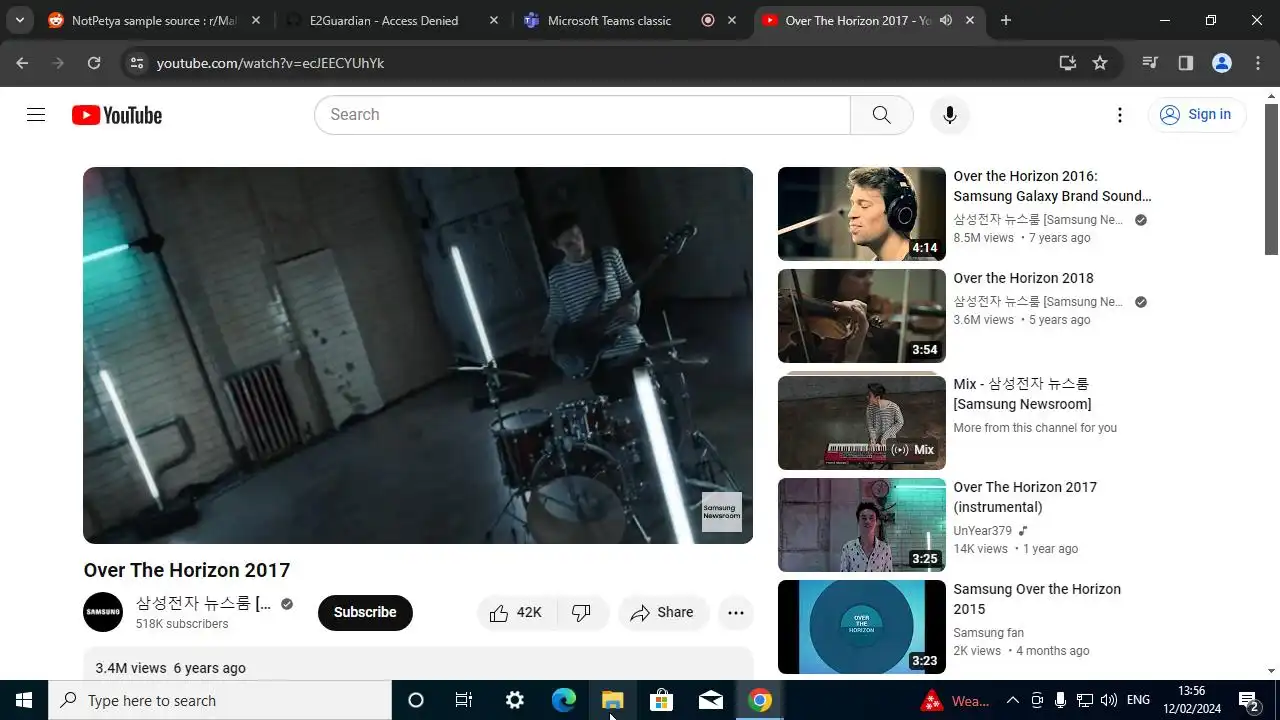Click the browser address bar URL
The height and width of the screenshot is (720, 1280).
click(x=270, y=63)
